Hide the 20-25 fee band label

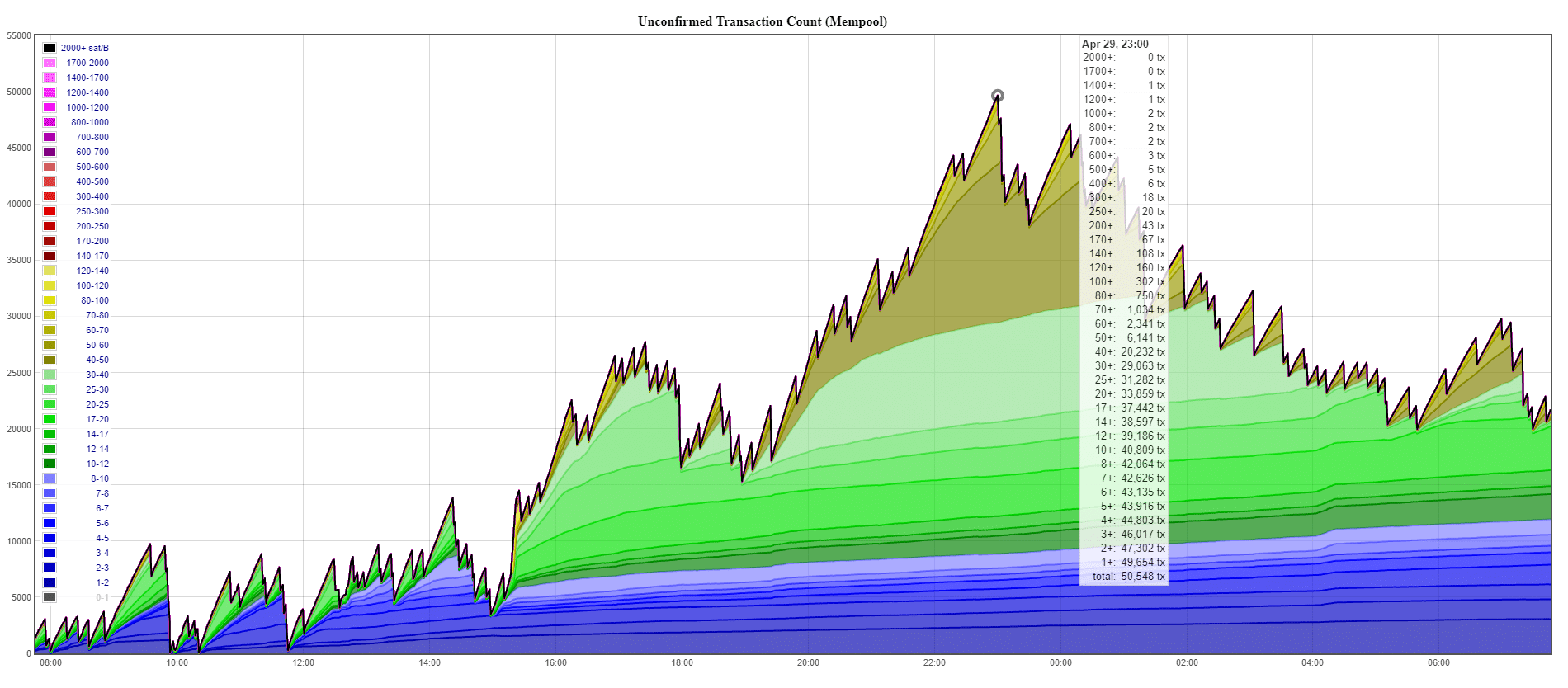click(x=97, y=404)
